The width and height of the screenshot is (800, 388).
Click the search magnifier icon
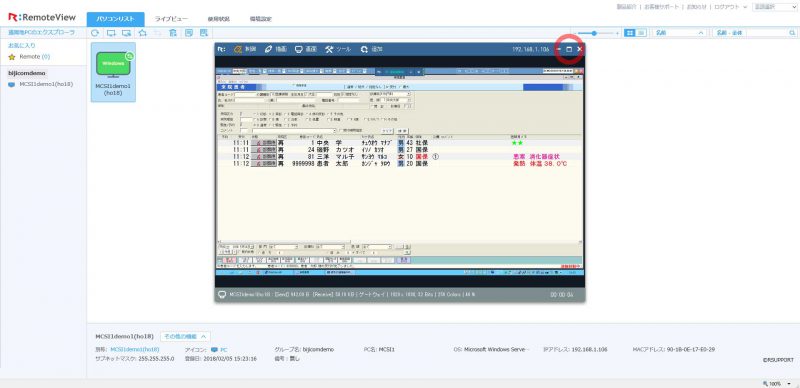(x=792, y=33)
